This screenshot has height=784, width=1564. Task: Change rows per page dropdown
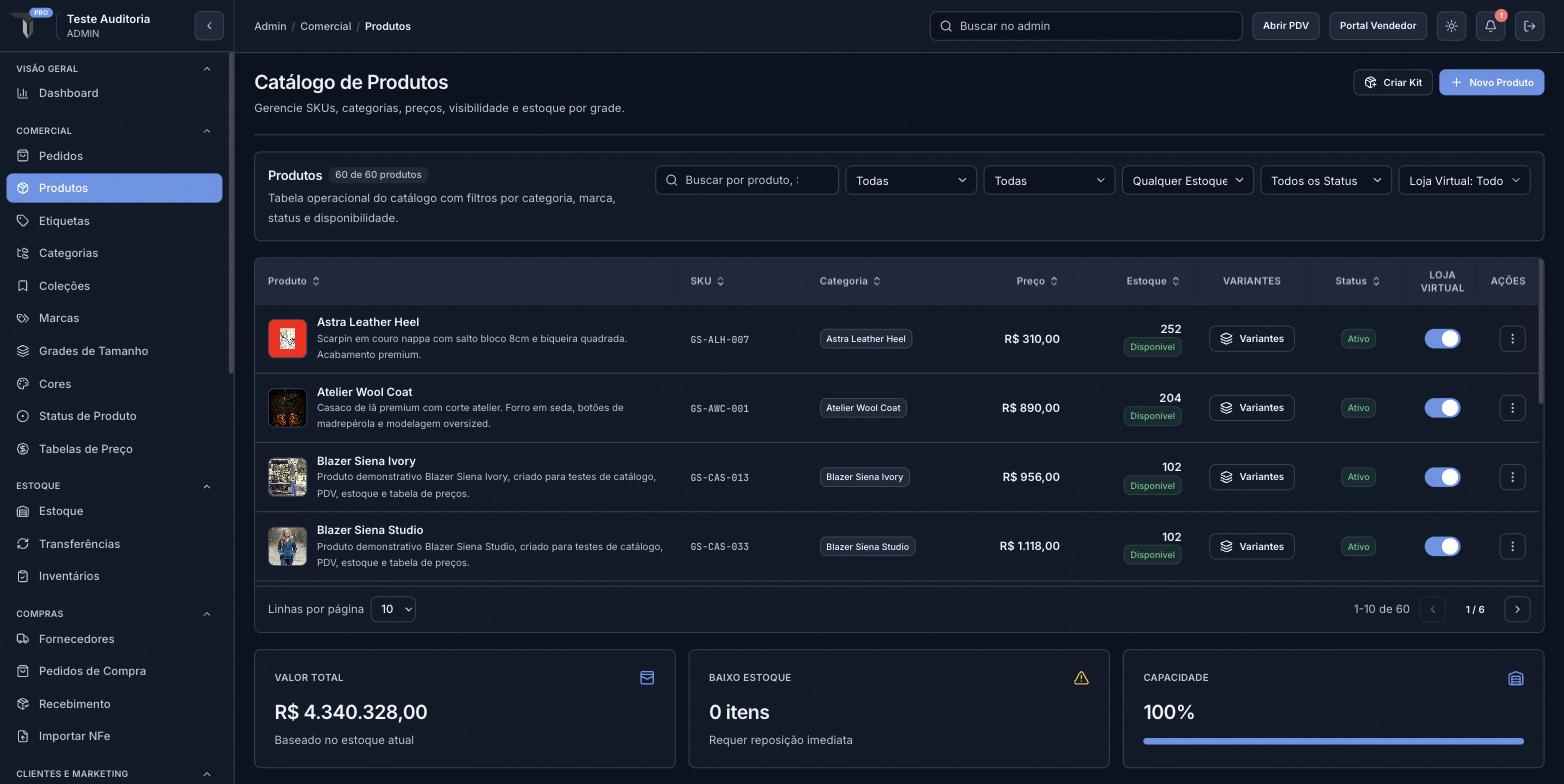click(393, 609)
